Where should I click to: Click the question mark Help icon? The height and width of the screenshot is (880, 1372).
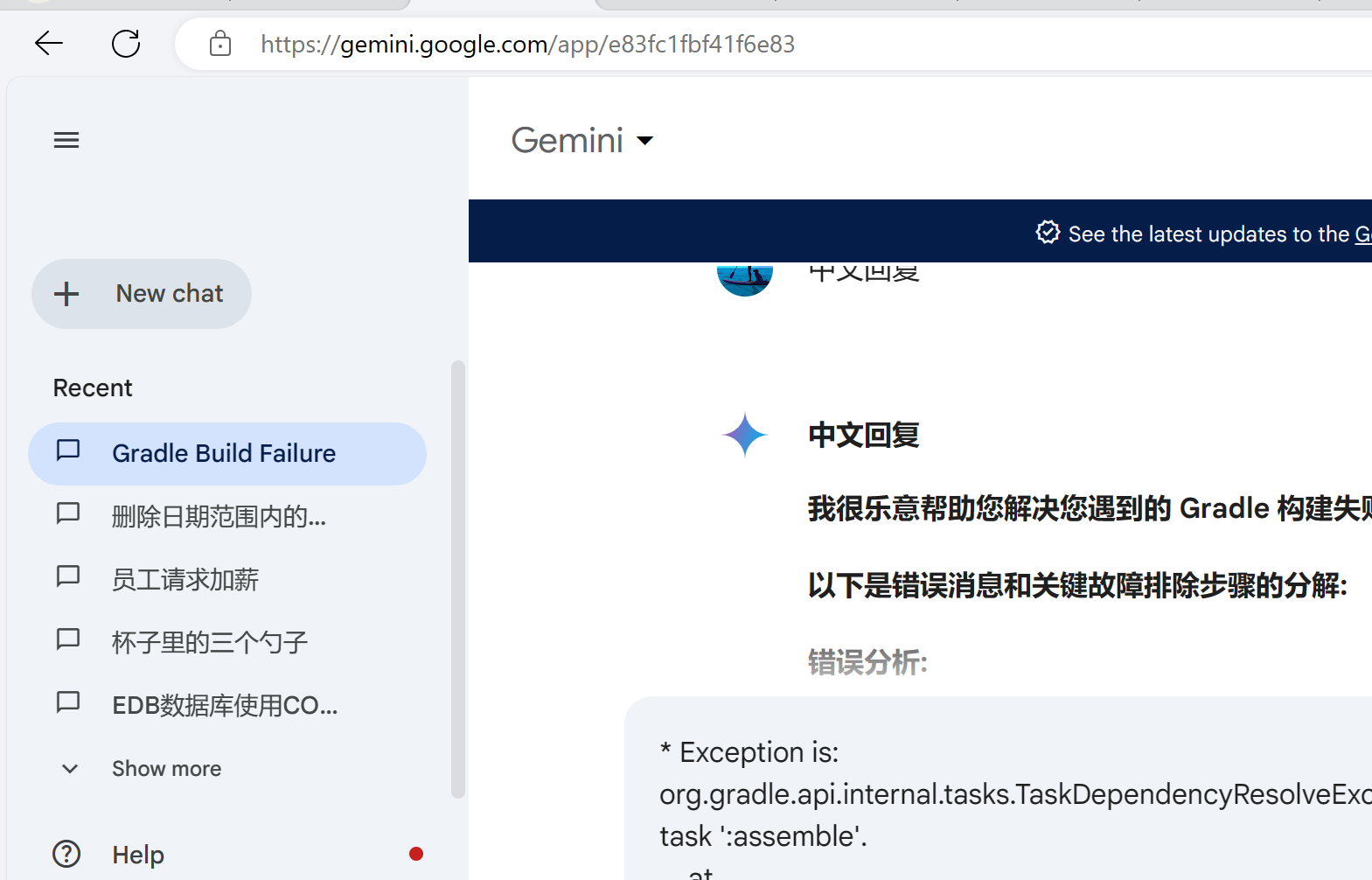coord(66,854)
